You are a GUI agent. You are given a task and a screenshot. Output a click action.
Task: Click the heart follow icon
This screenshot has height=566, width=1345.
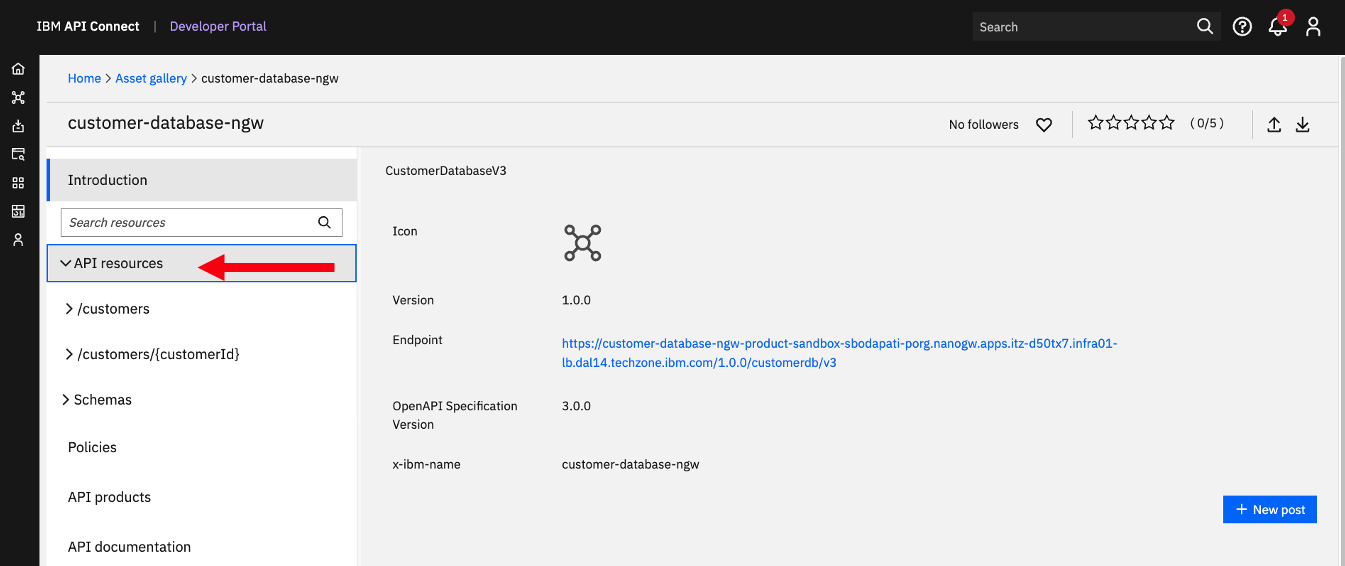pos(1044,125)
